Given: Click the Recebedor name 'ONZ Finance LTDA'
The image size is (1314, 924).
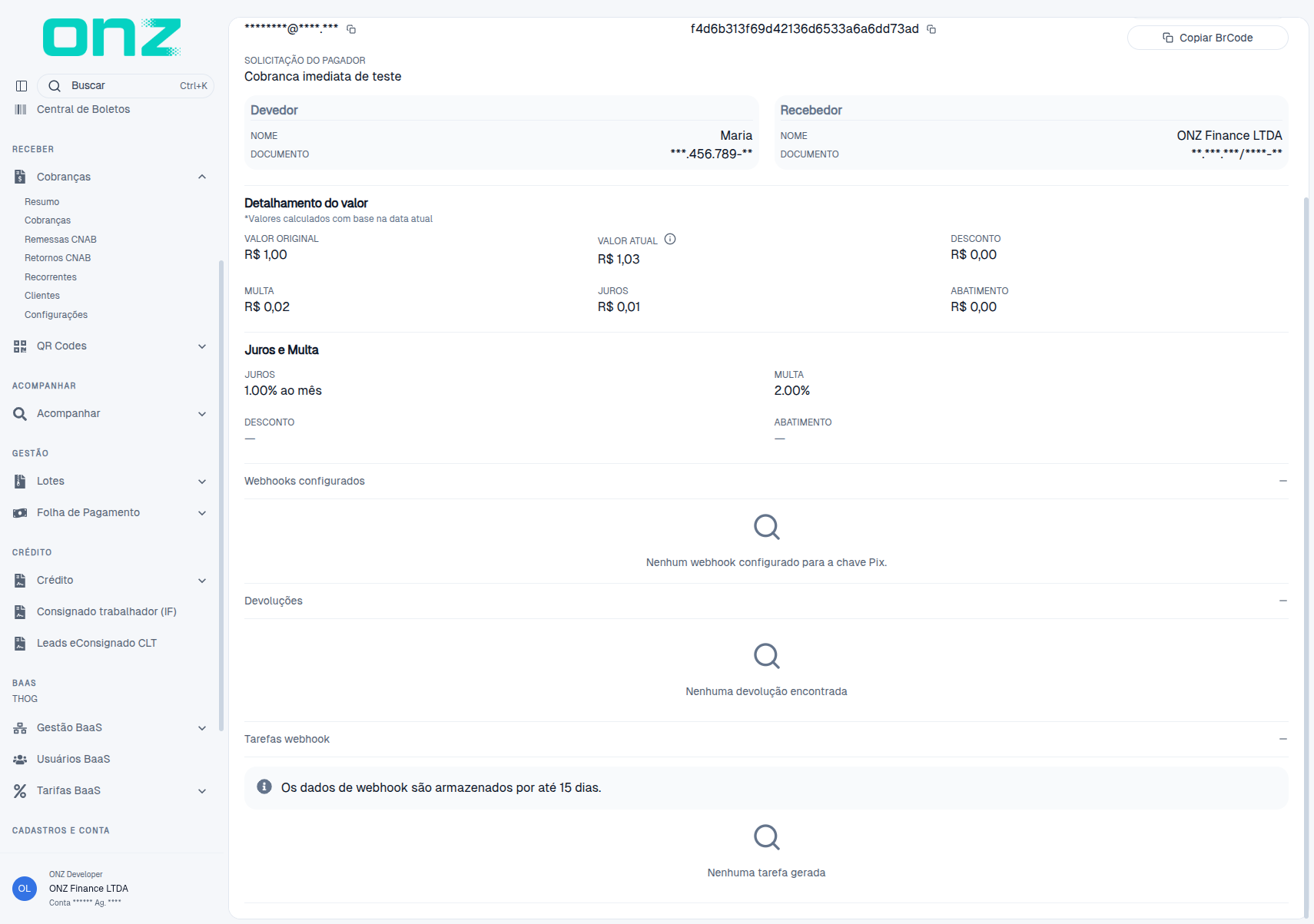Looking at the screenshot, I should tap(1229, 135).
